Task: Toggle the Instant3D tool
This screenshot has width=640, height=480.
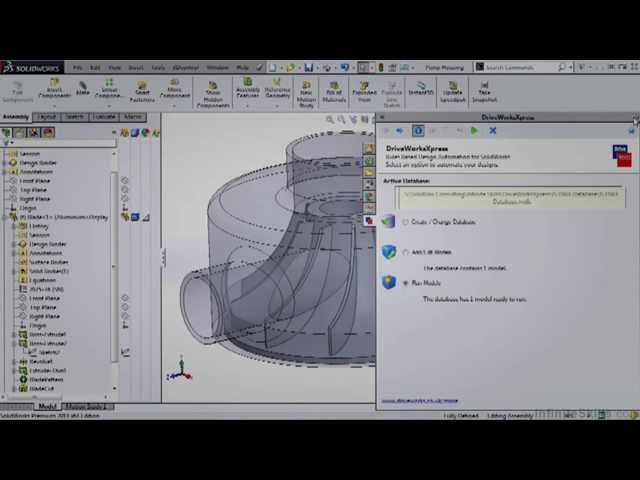Action: point(421,88)
